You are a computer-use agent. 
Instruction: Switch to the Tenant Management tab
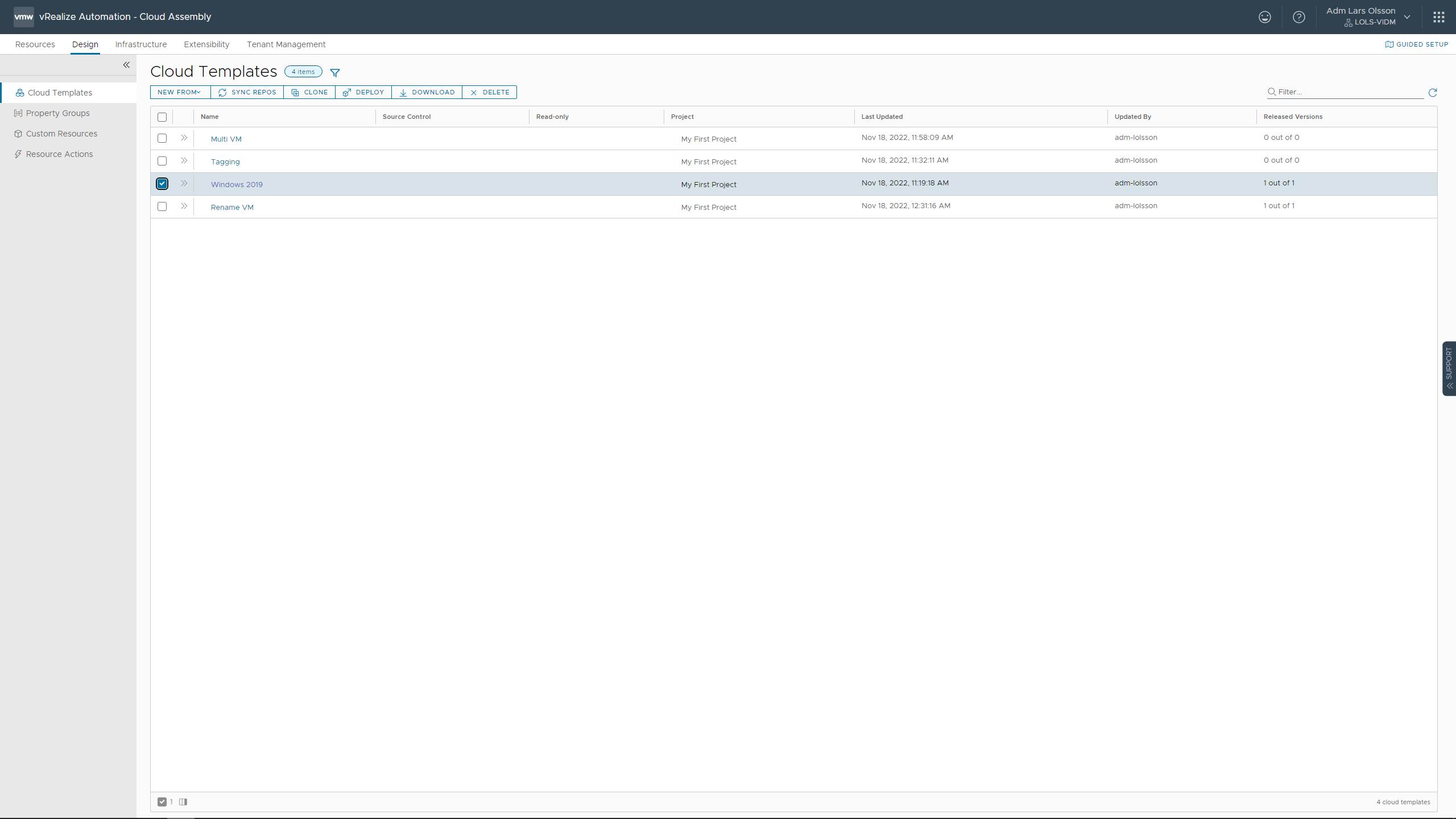click(286, 44)
